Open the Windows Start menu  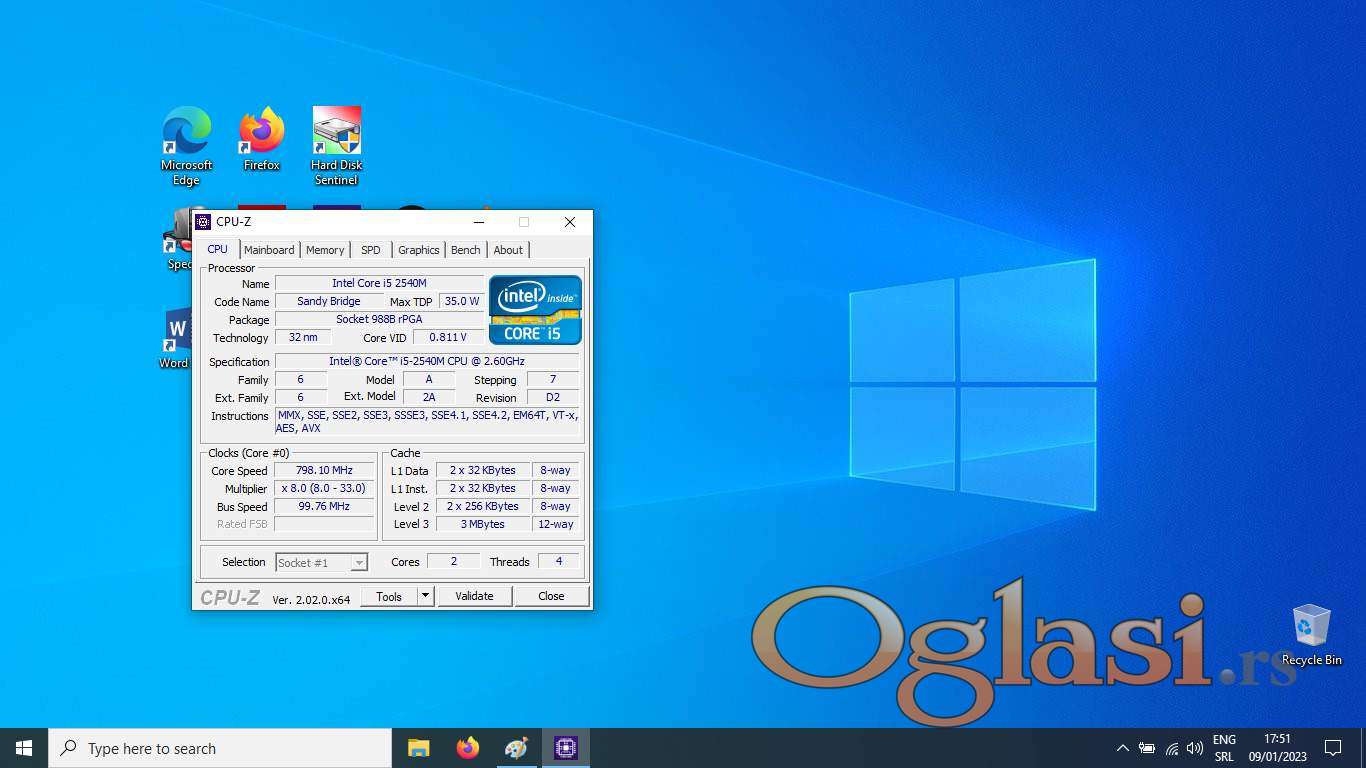[x=24, y=748]
